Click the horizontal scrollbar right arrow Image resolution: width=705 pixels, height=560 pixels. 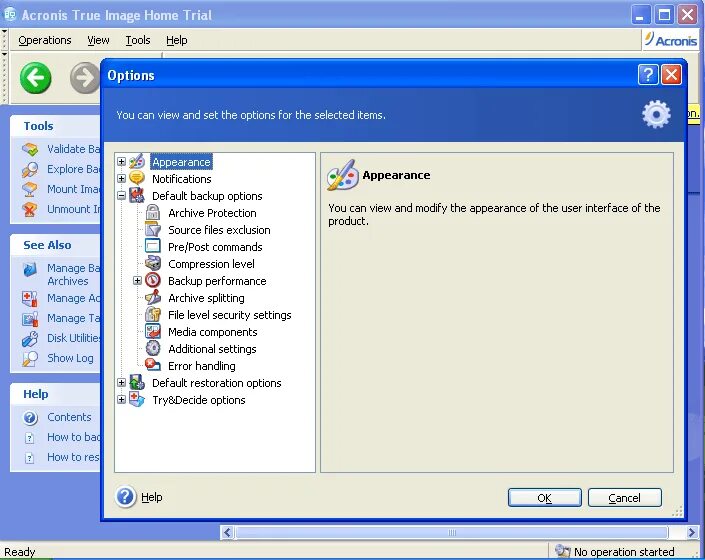(x=692, y=533)
